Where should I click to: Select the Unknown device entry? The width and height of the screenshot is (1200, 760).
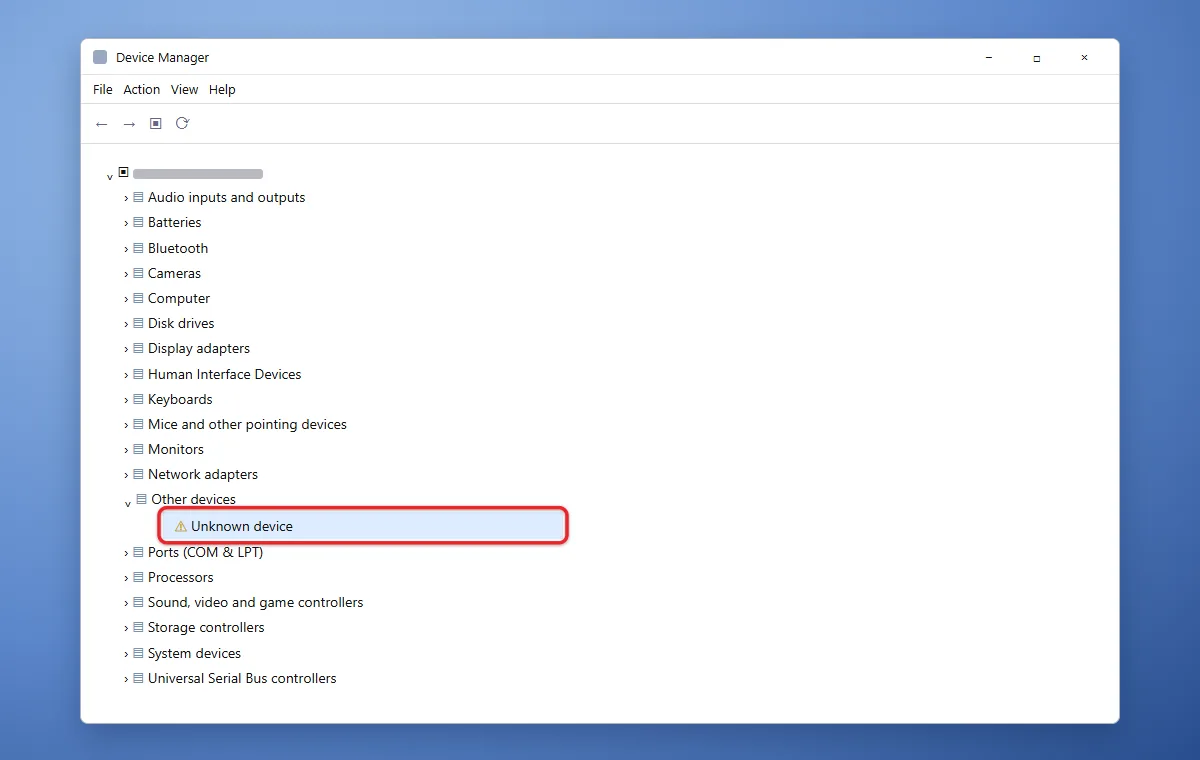364,526
